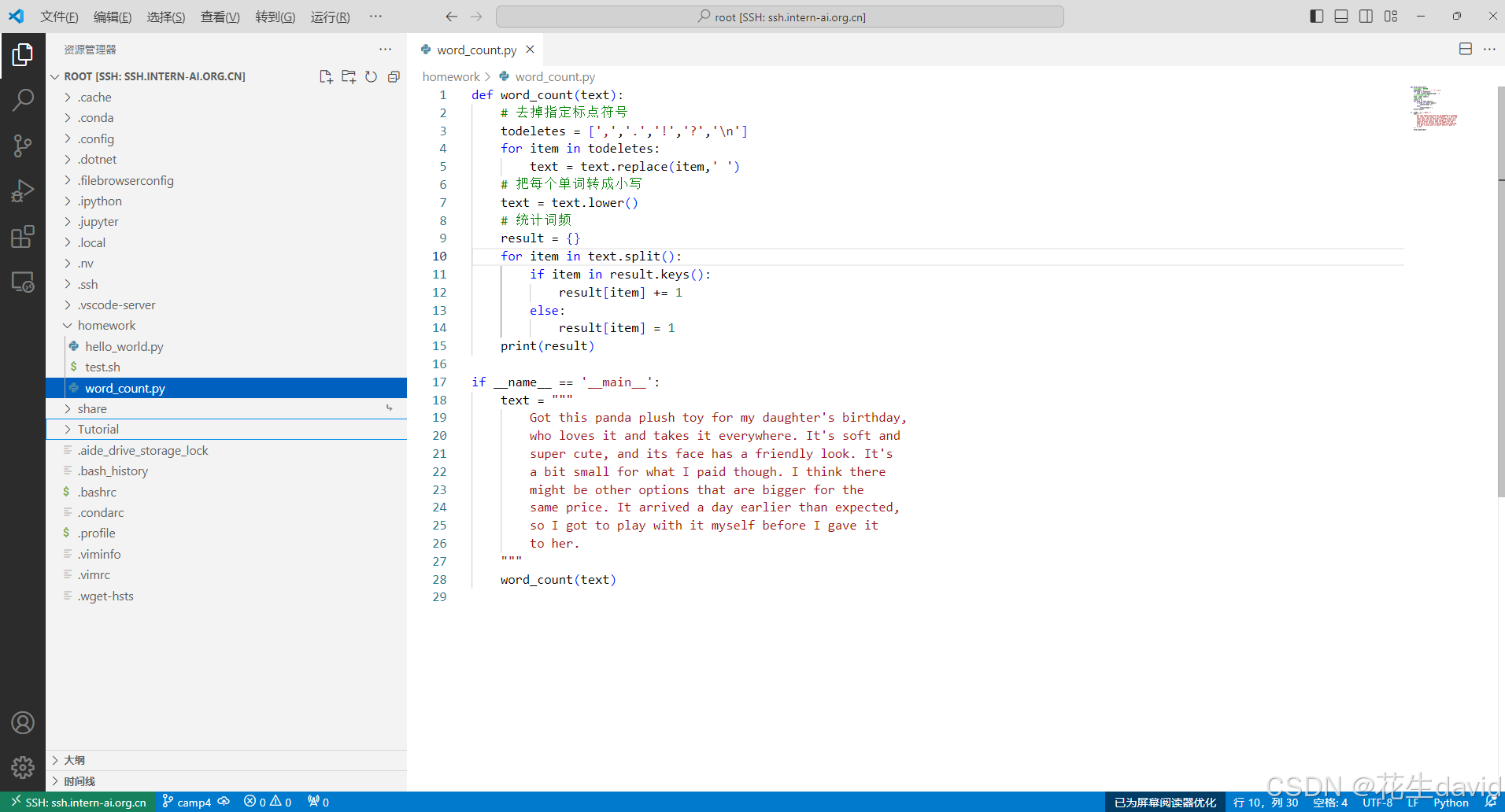
Task: Click the editor vertical scrollbar
Action: point(1500,291)
